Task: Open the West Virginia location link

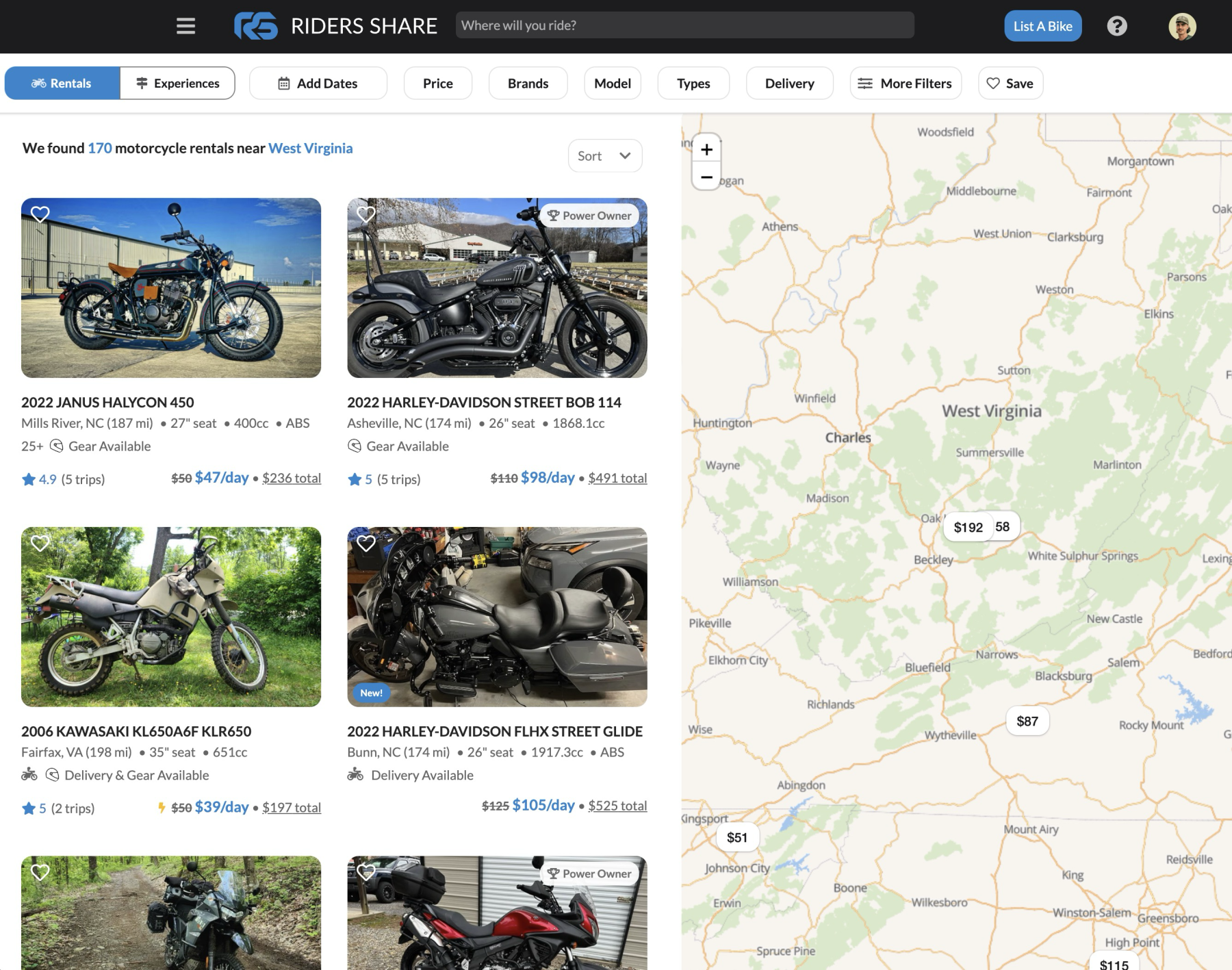Action: pyautogui.click(x=311, y=148)
